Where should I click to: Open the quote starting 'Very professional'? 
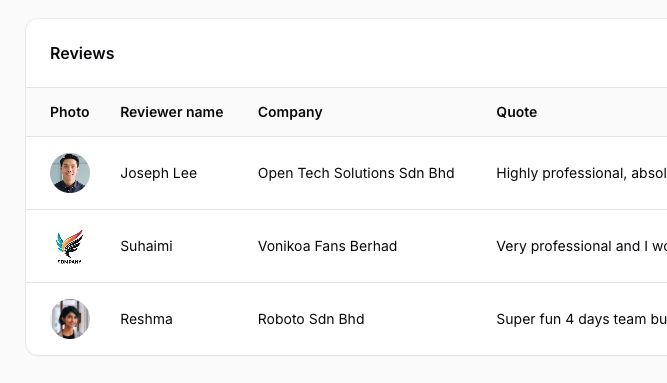coord(581,246)
